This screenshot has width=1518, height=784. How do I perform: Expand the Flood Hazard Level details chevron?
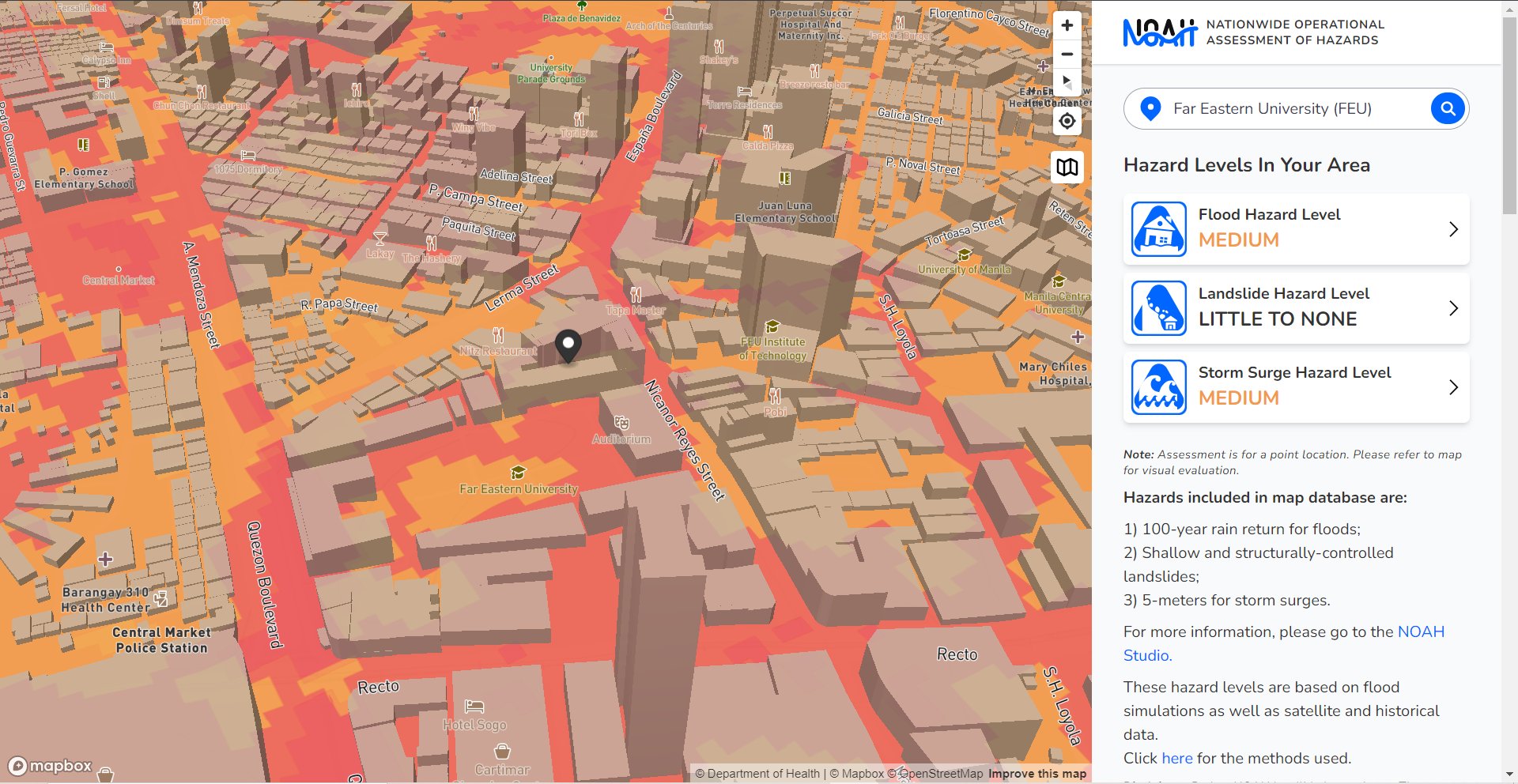[x=1454, y=229]
